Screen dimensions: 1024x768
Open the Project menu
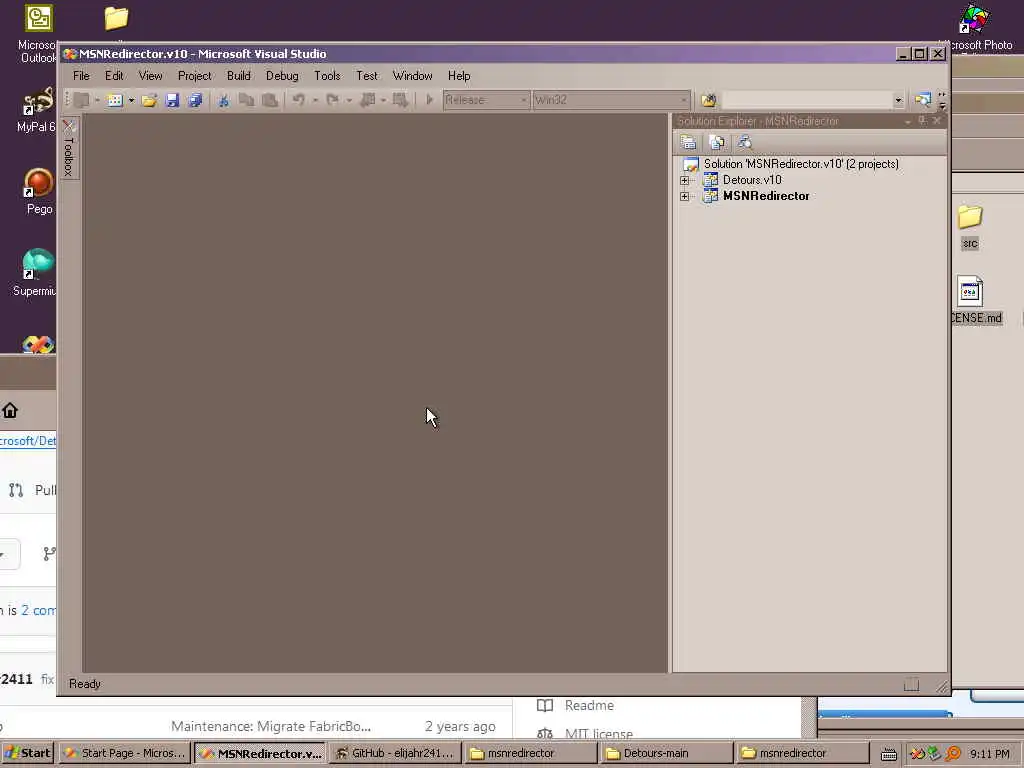pyautogui.click(x=195, y=76)
